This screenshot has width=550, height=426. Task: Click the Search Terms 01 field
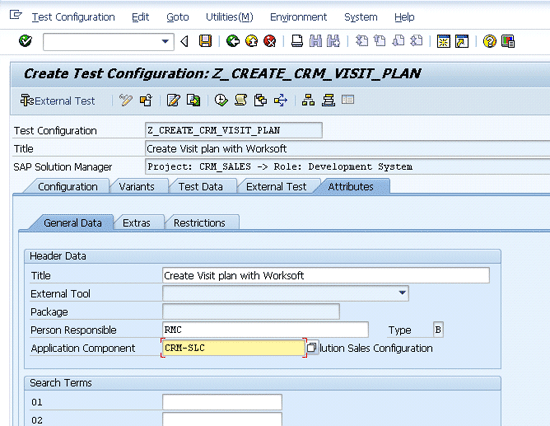pyautogui.click(x=222, y=402)
